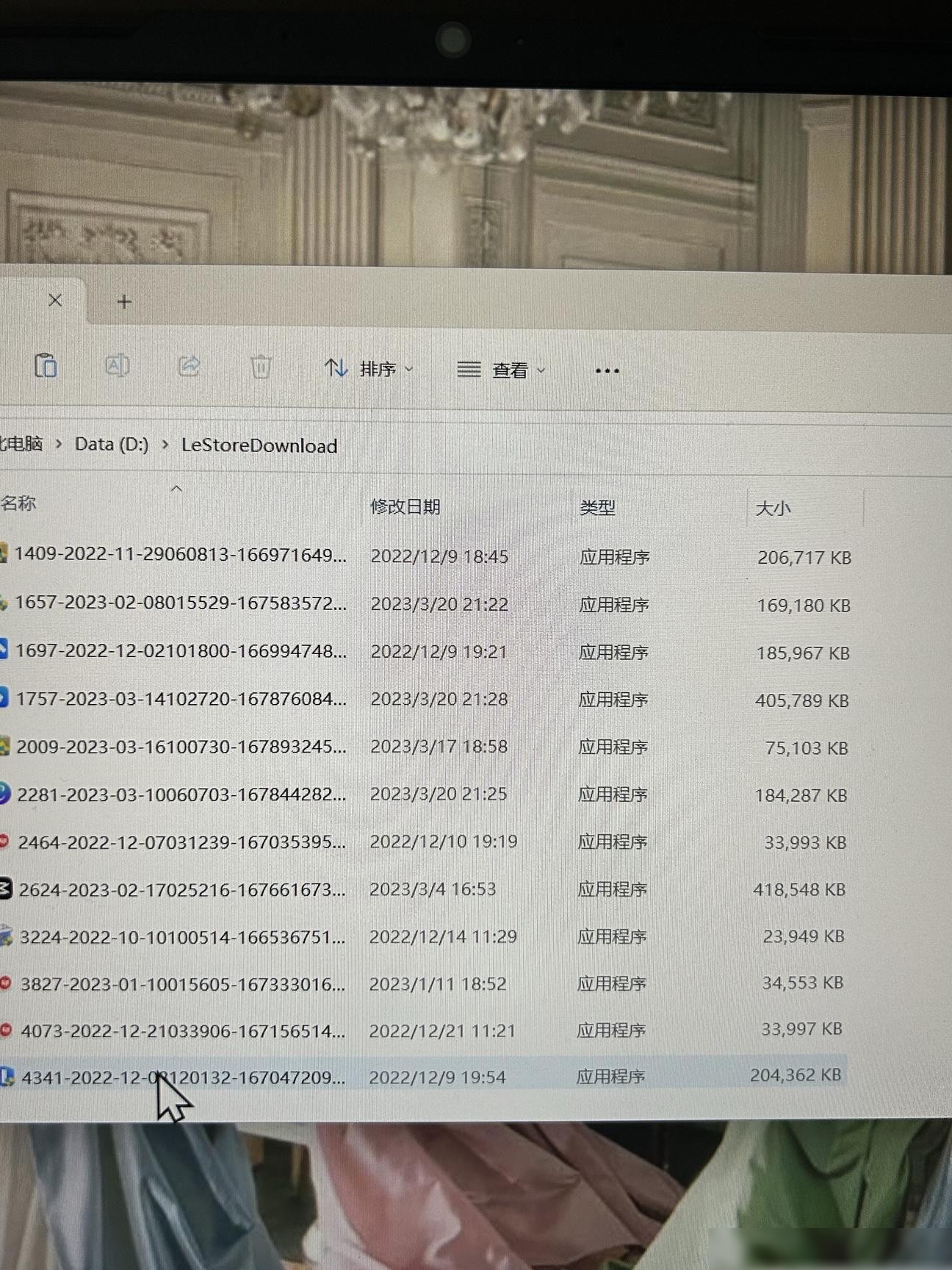This screenshot has height=1270, width=952.
Task: Click the icon of file 2009-2023-03-16100730
Action: click(4, 746)
